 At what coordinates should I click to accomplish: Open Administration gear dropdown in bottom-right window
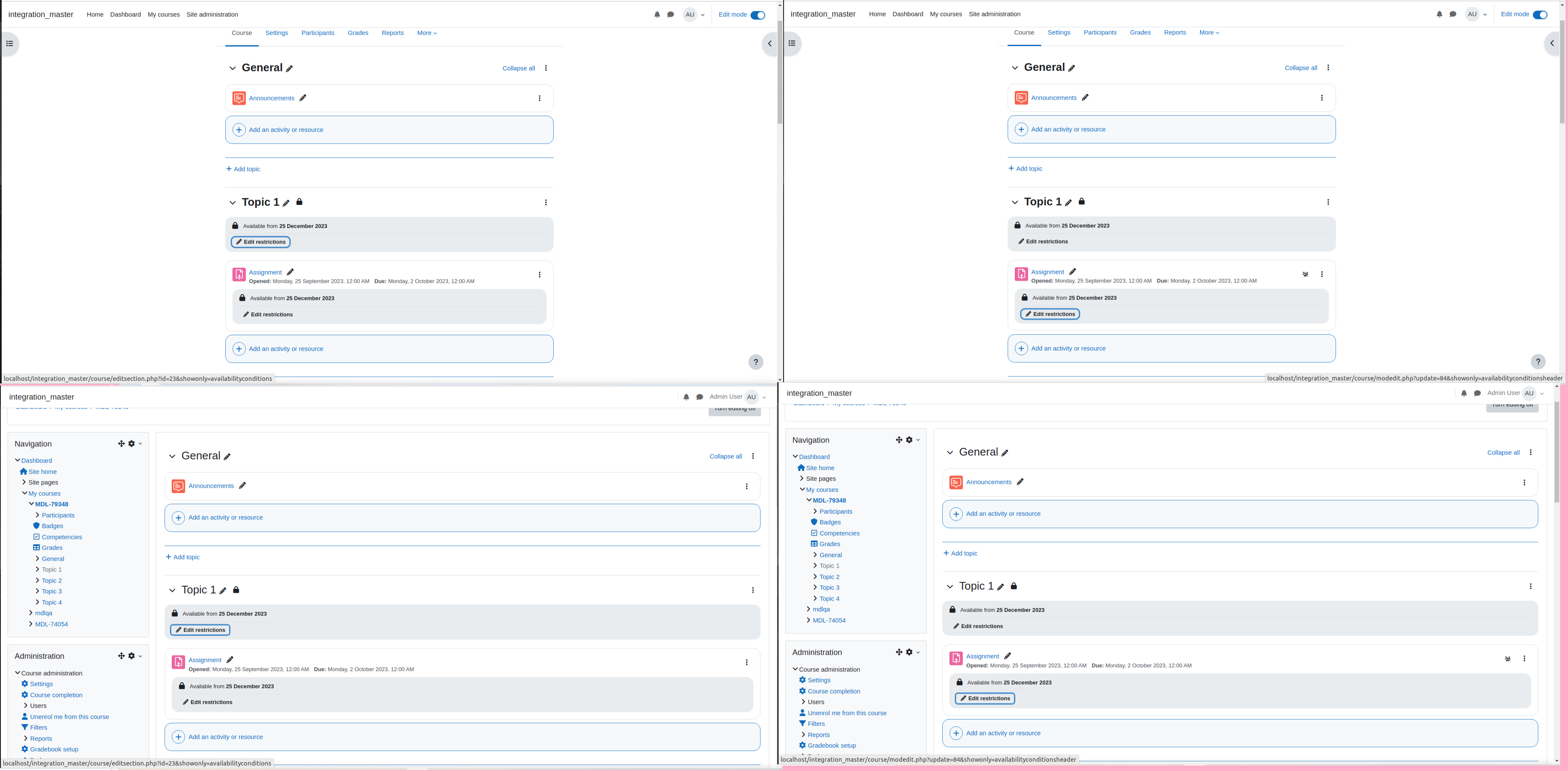[x=913, y=652]
